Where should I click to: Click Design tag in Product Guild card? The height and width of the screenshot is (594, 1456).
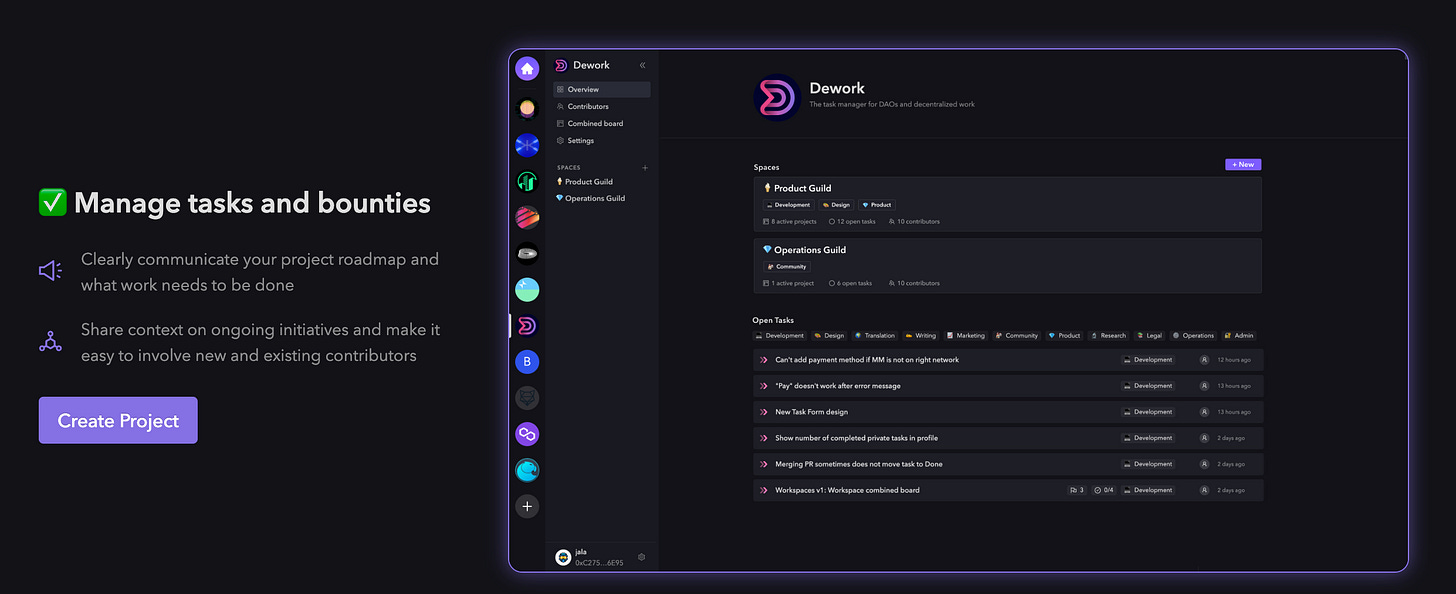836,205
